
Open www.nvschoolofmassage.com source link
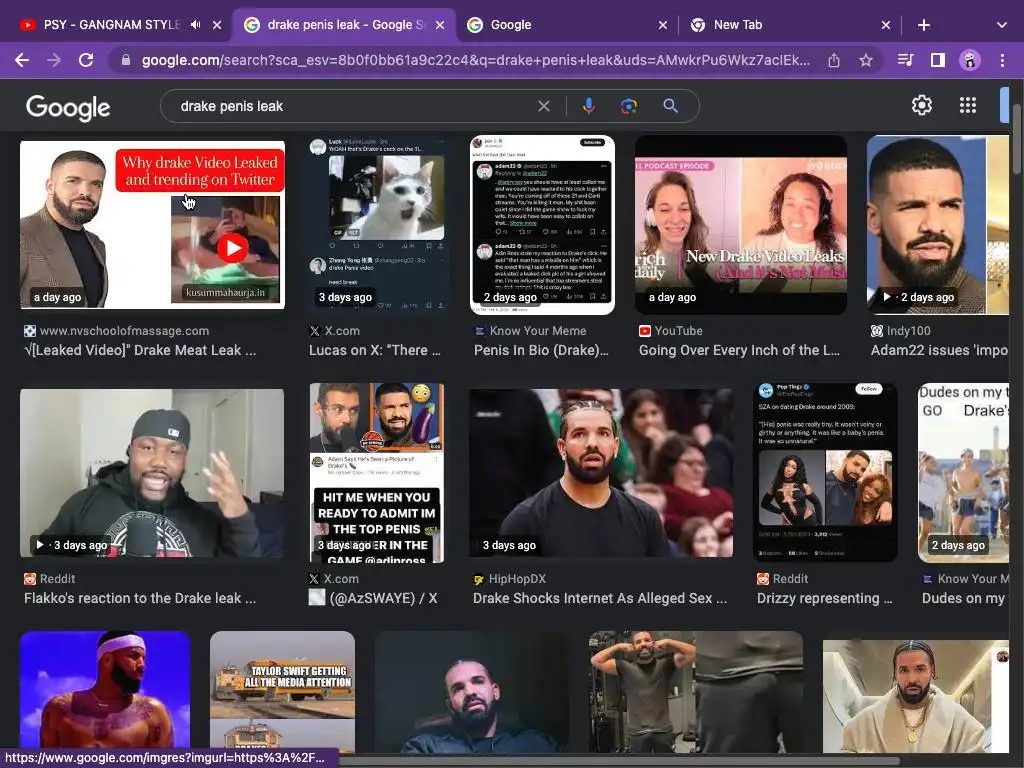[124, 331]
